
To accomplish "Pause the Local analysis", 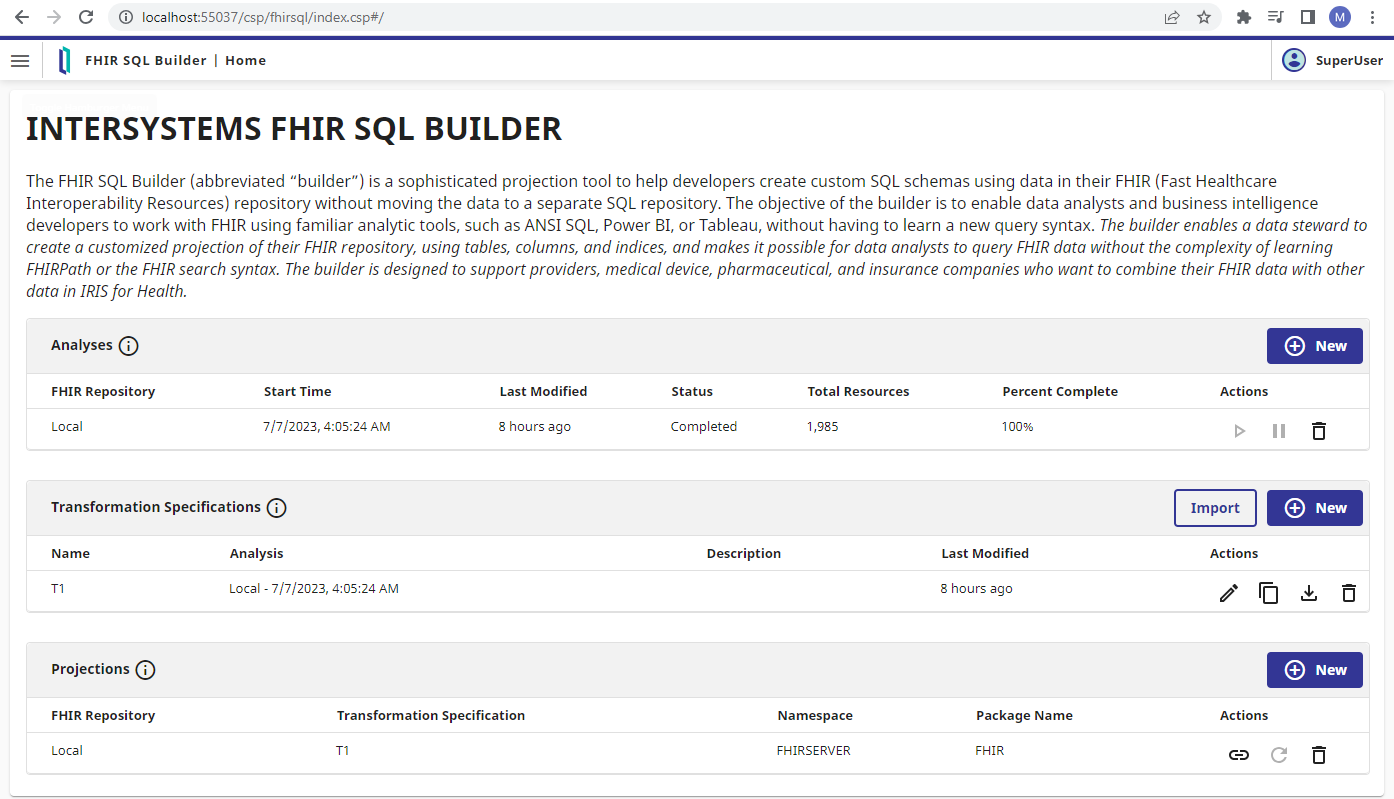I will pyautogui.click(x=1278, y=431).
